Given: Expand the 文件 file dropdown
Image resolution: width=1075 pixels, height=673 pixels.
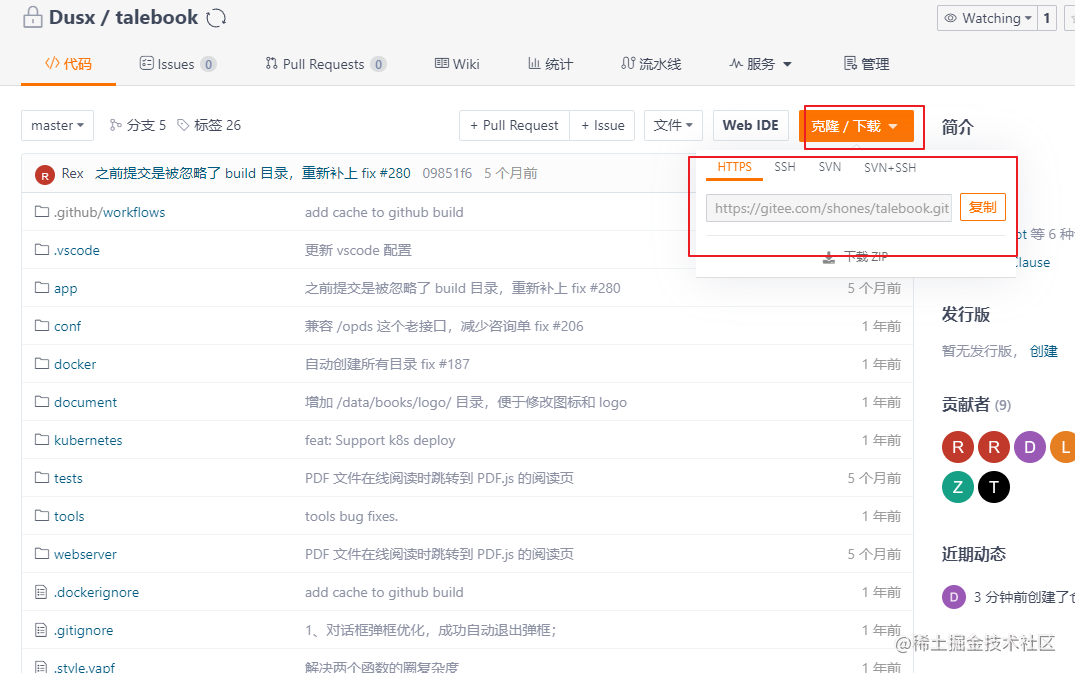Looking at the screenshot, I should (673, 125).
